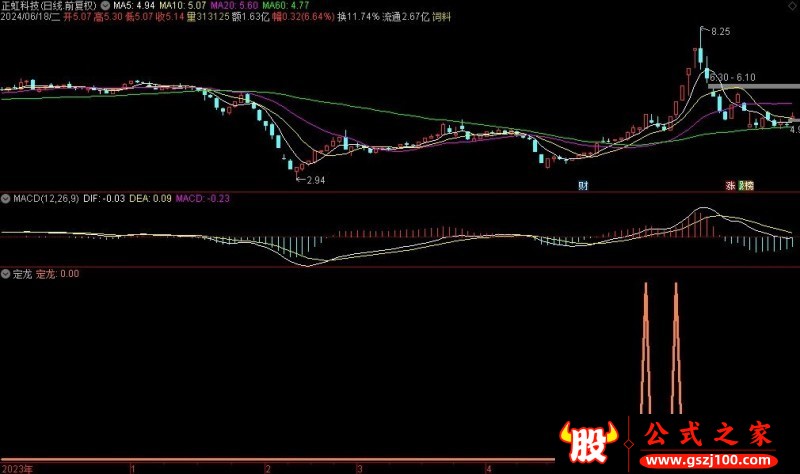The width and height of the screenshot is (800, 474).
Task: Select the MA5: 4.94 label
Action: pos(134,6)
